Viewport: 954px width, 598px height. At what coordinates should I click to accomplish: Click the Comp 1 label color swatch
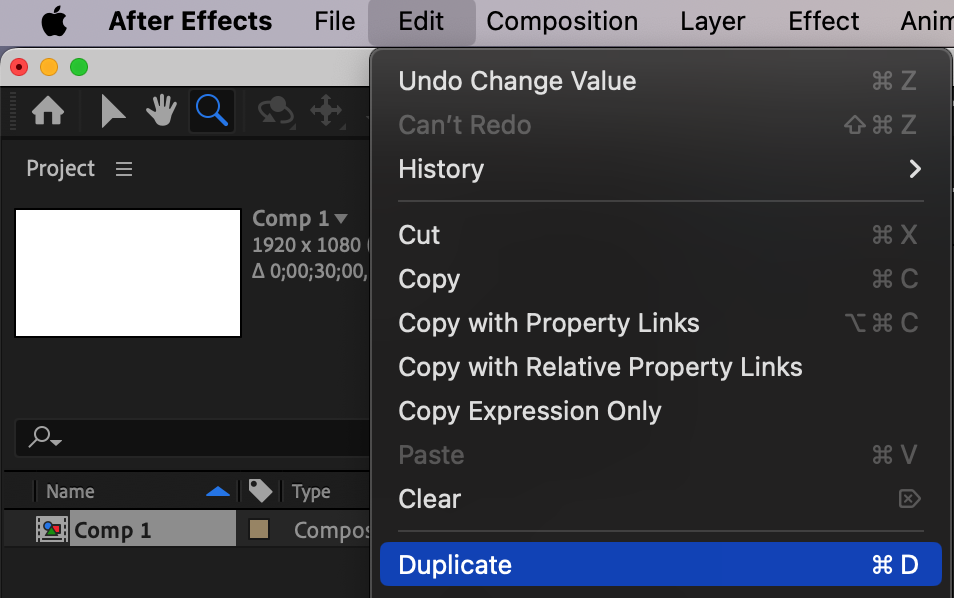tap(259, 530)
